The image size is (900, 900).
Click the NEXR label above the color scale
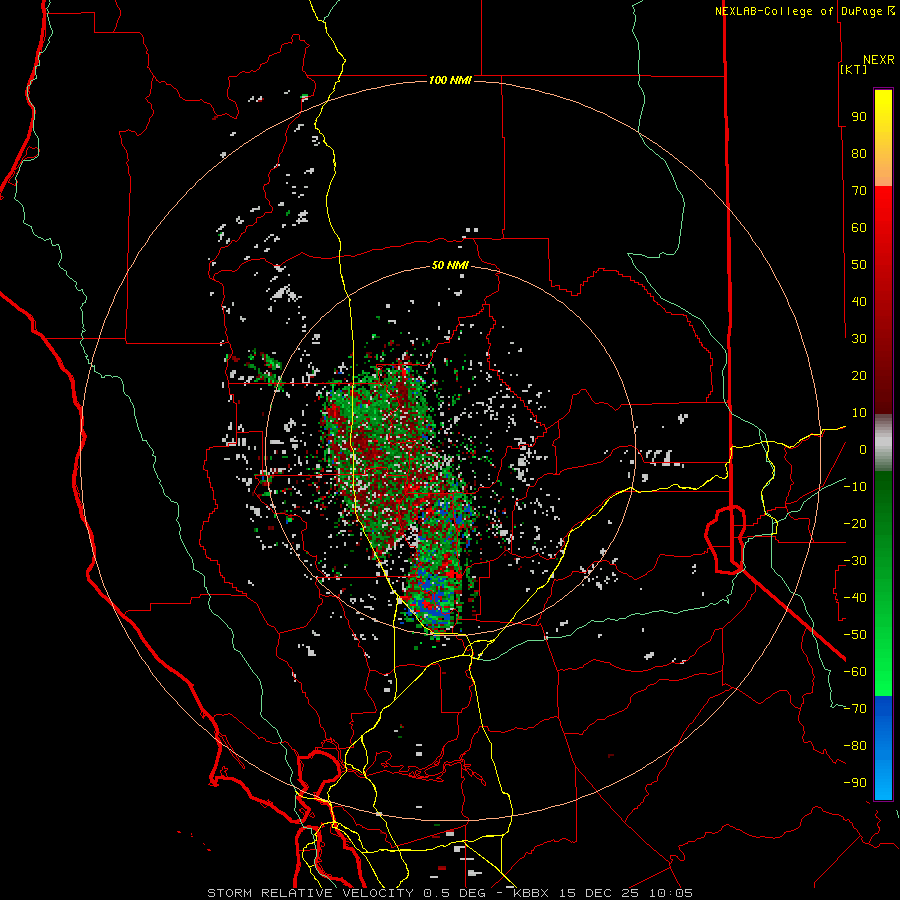pos(879,60)
